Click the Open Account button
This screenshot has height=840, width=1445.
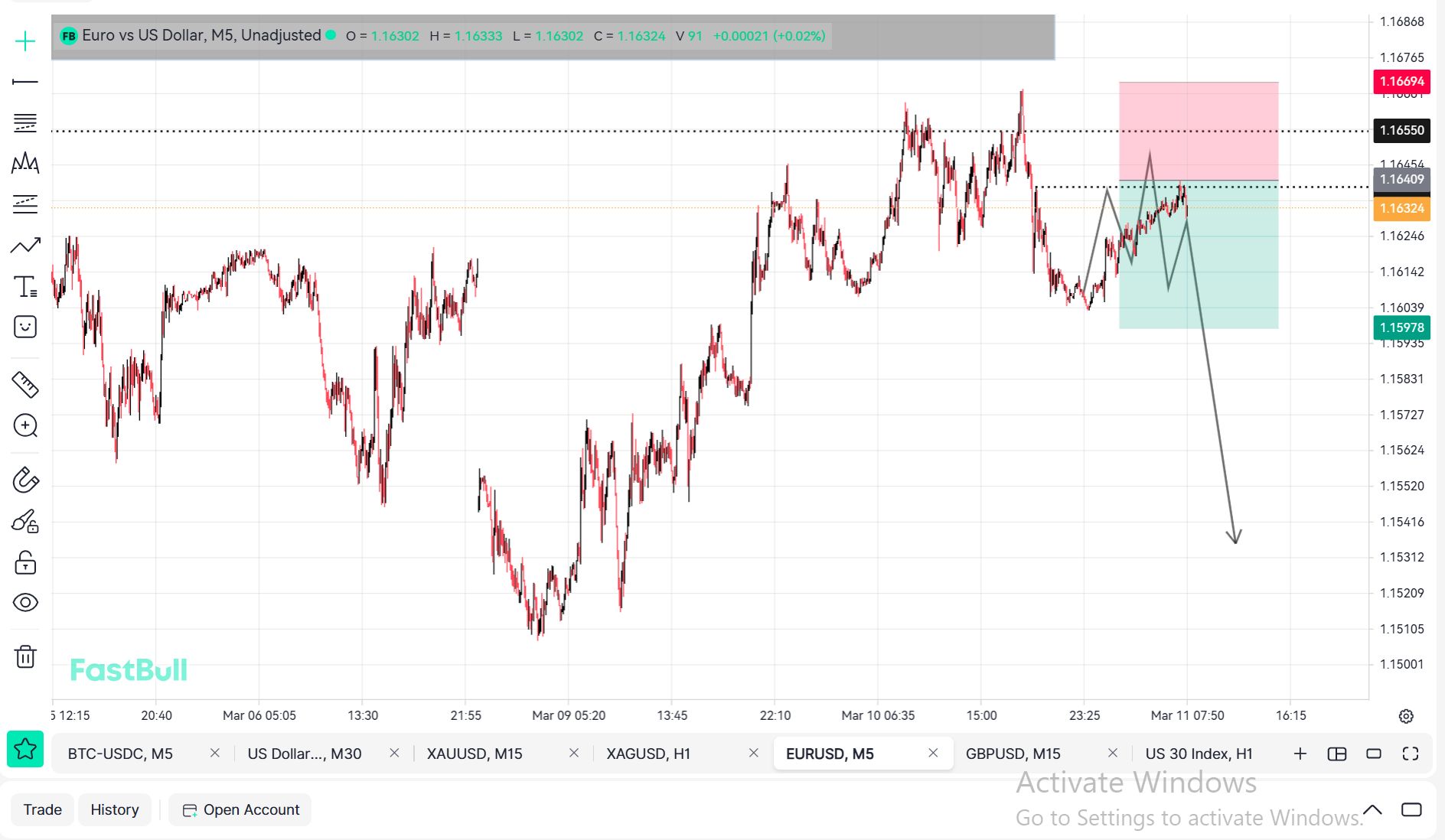[x=240, y=809]
